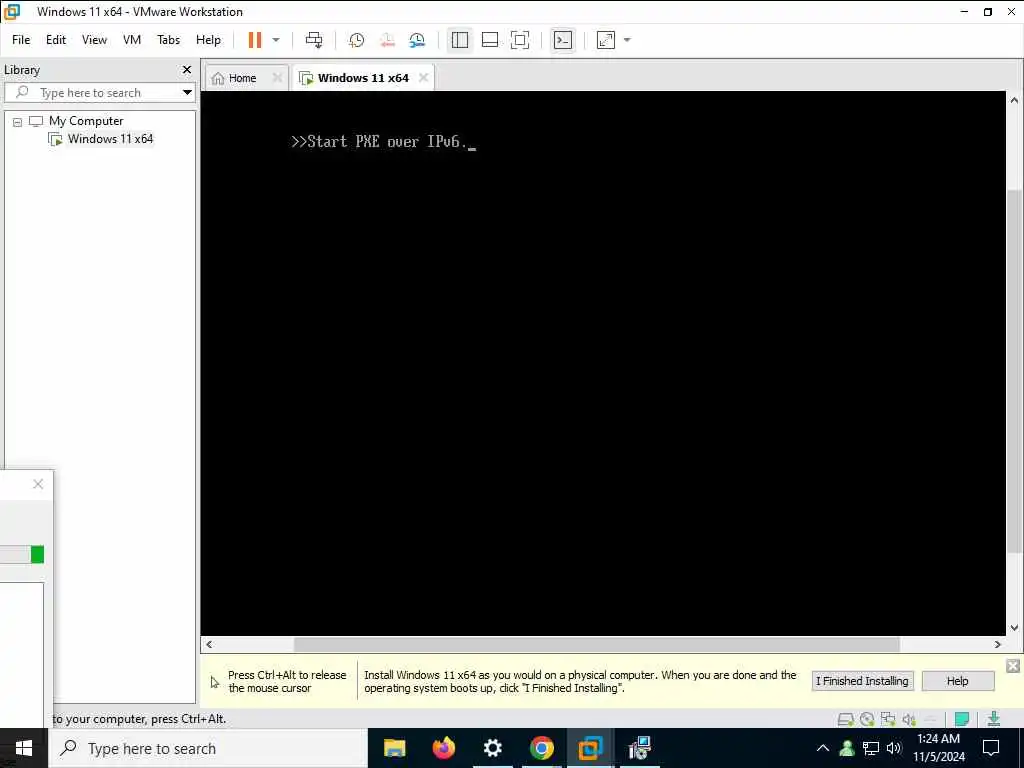The height and width of the screenshot is (768, 1024).
Task: Click the stretch guest display icon
Action: (x=606, y=40)
